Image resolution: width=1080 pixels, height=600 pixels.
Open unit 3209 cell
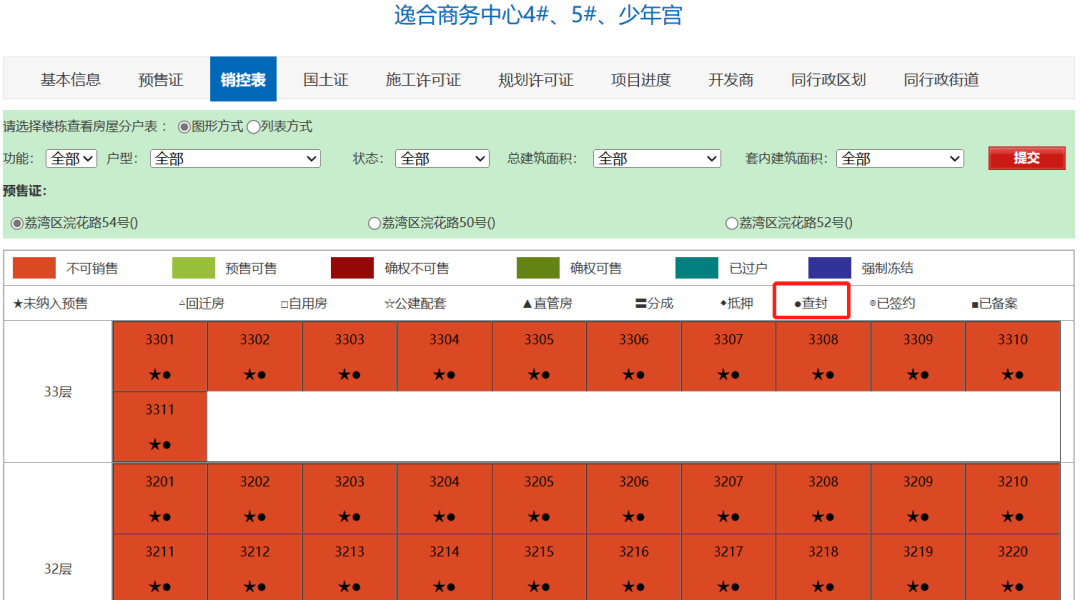coord(917,499)
